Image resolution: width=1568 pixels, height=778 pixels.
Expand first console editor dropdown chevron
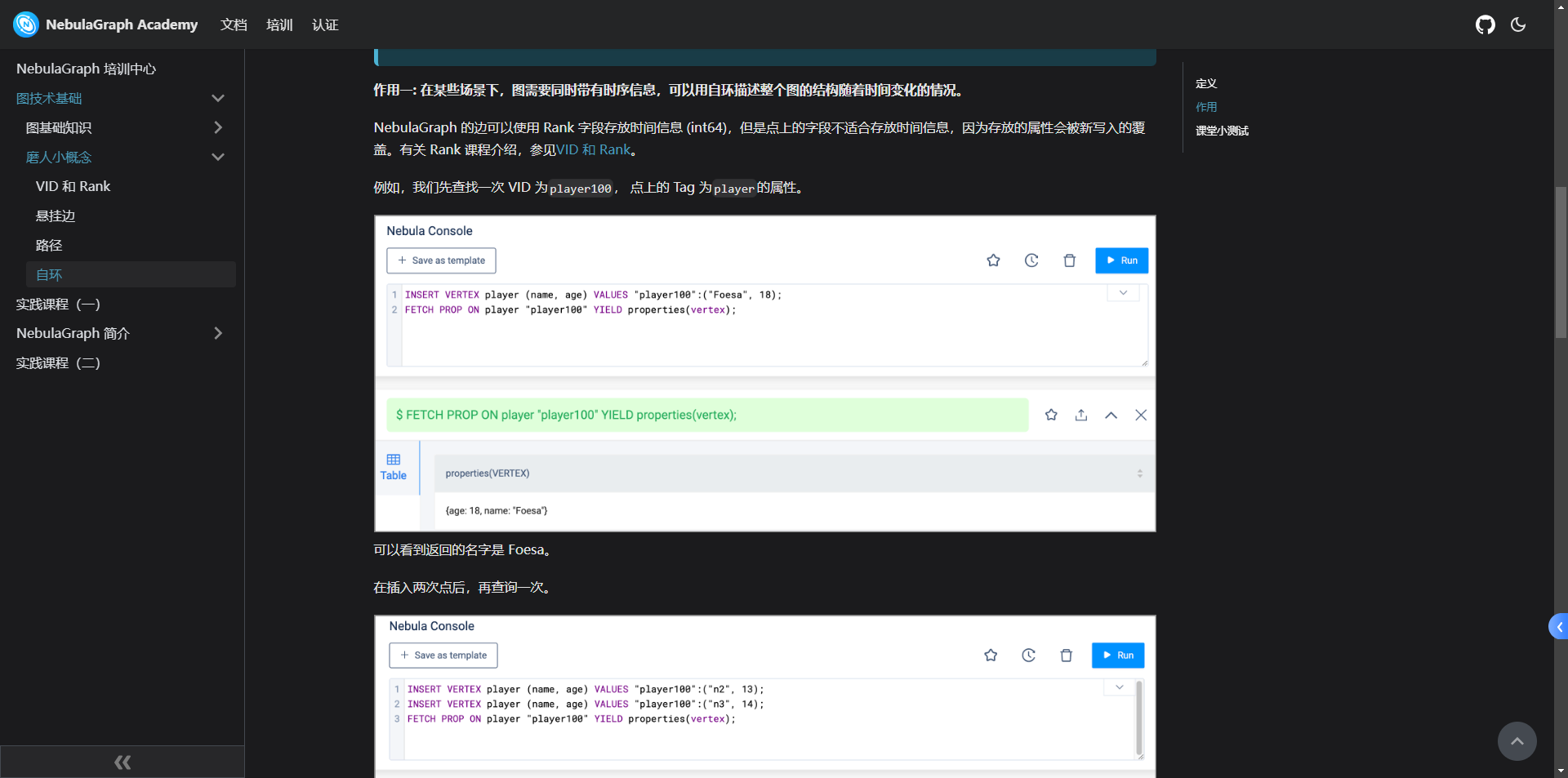[1123, 293]
